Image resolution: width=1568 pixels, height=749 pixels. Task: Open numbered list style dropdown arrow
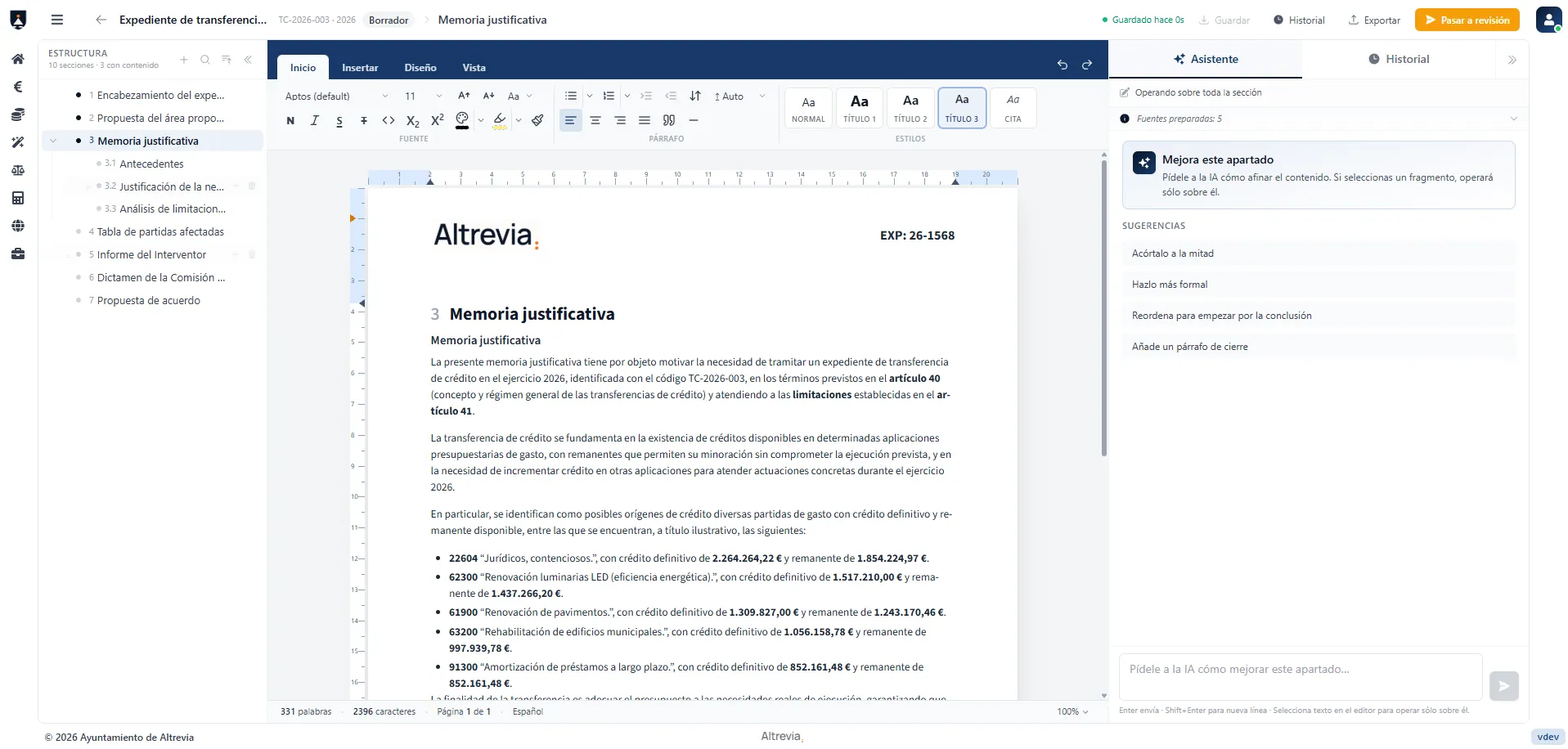[x=627, y=96]
